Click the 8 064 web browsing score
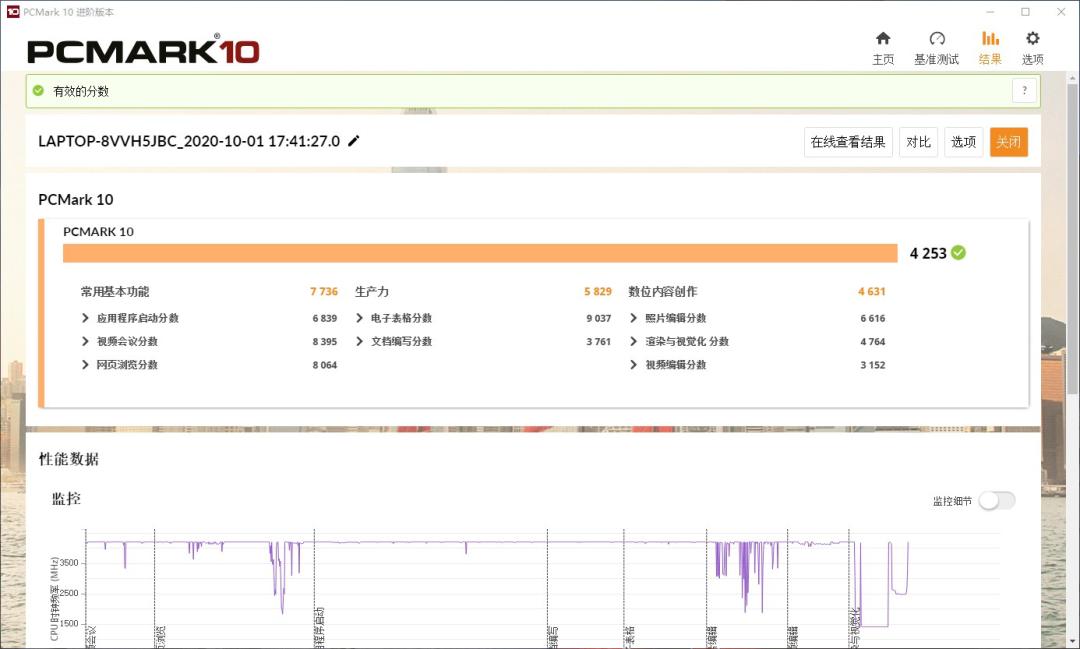Viewport: 1080px width, 649px height. coord(324,365)
